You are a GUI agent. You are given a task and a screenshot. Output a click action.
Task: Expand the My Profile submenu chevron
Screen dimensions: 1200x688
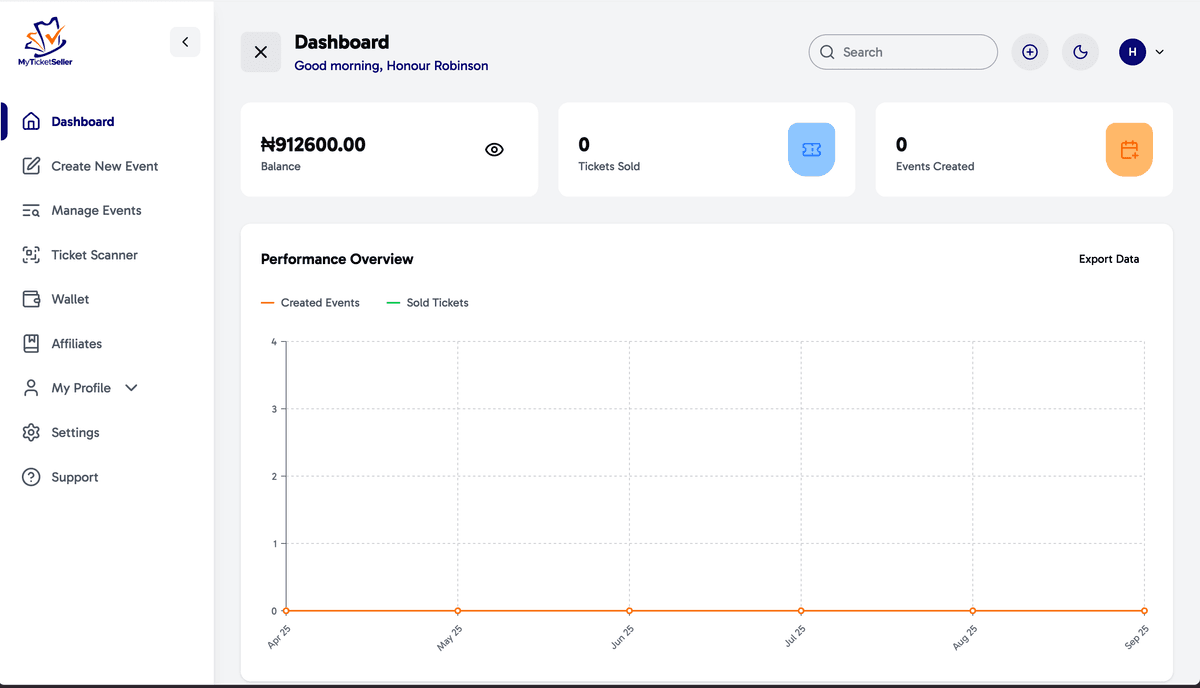point(131,388)
